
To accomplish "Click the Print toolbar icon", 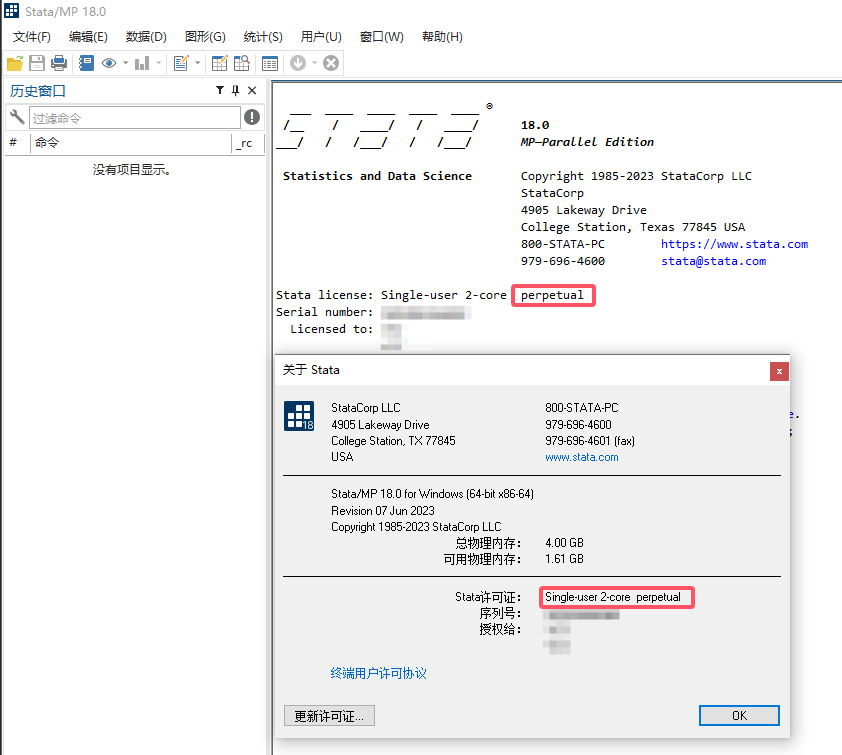I will click(x=59, y=63).
